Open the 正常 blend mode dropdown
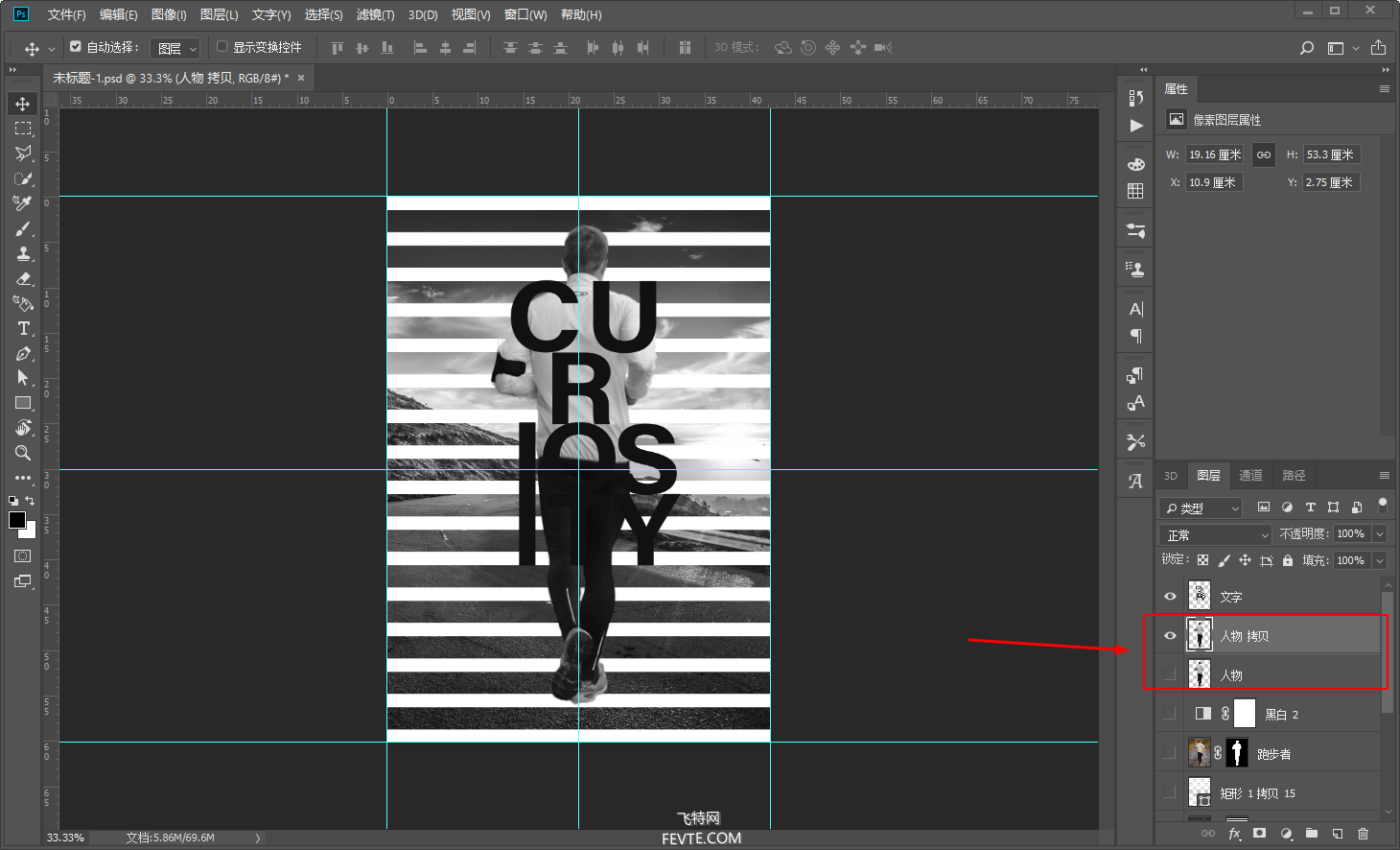This screenshot has height=850, width=1400. click(x=1215, y=535)
